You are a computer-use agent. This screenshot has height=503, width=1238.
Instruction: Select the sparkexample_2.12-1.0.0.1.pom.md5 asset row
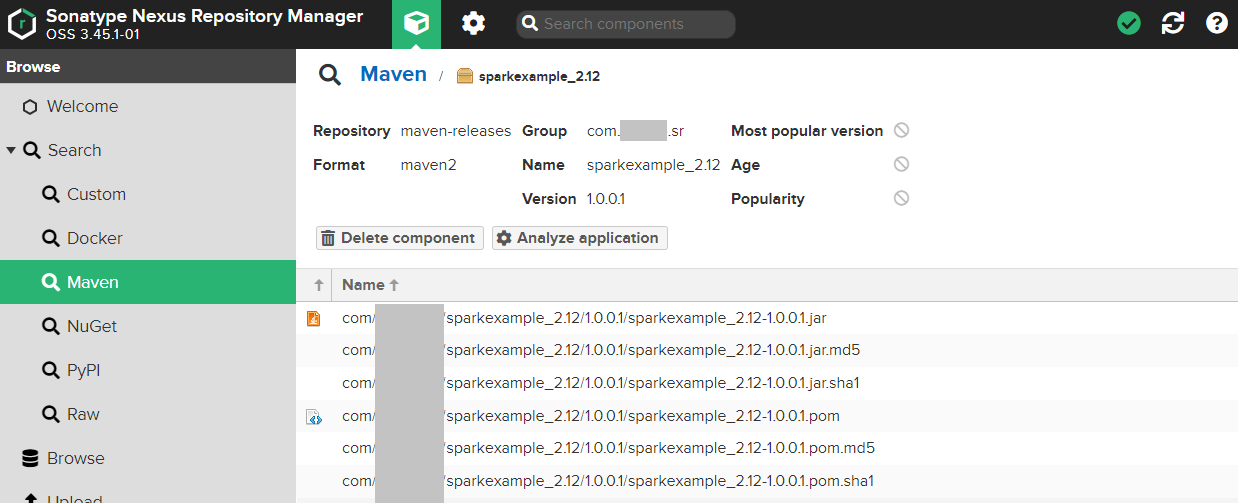click(x=767, y=448)
